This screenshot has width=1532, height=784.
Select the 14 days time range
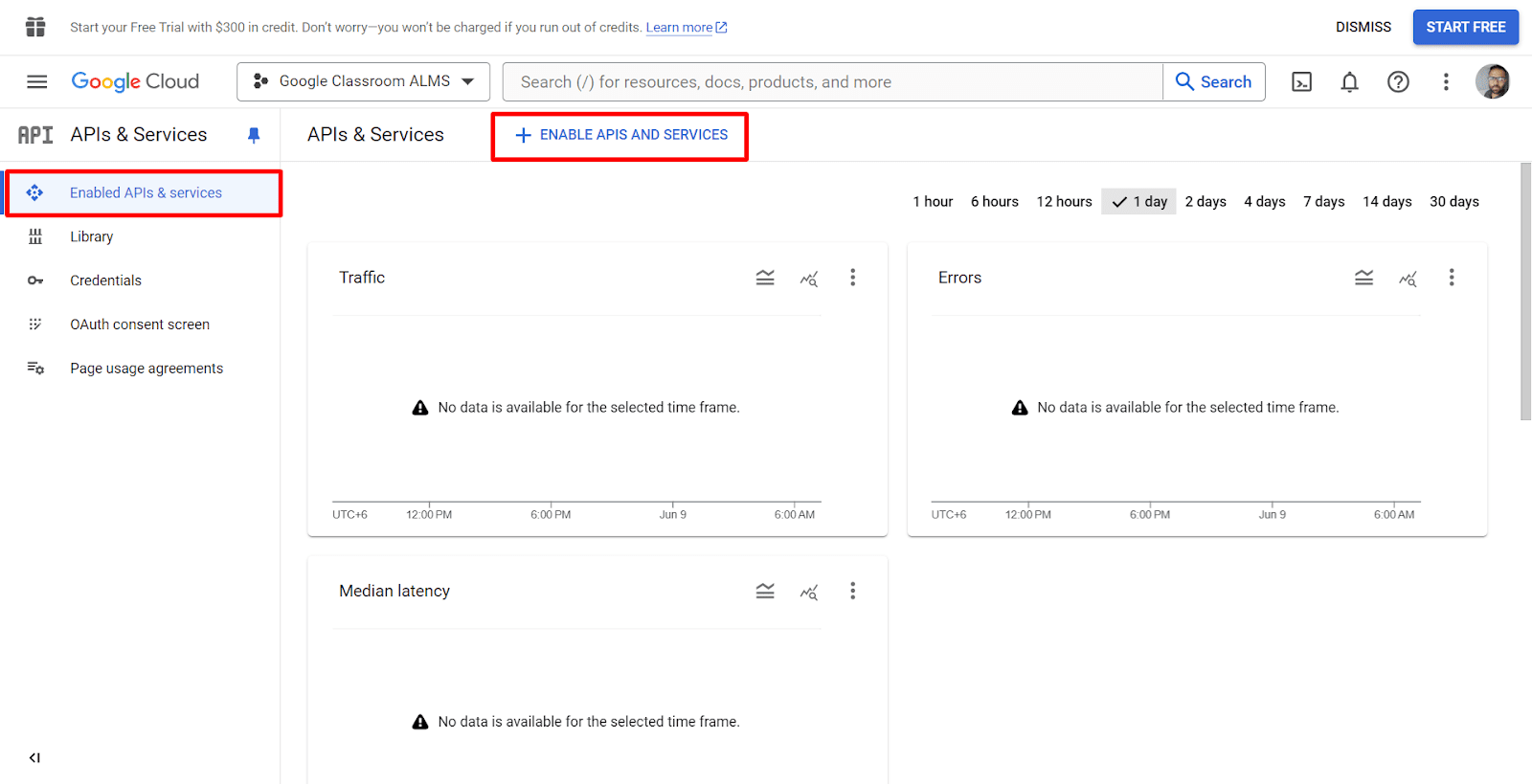(x=1387, y=201)
